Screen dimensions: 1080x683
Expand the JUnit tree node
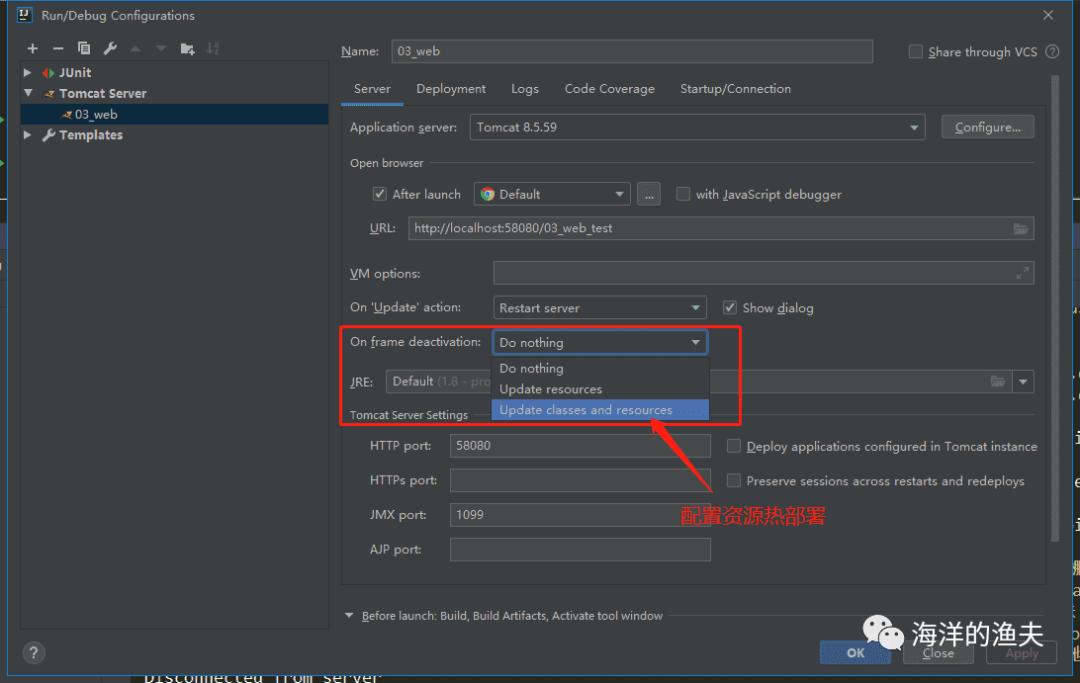[28, 72]
